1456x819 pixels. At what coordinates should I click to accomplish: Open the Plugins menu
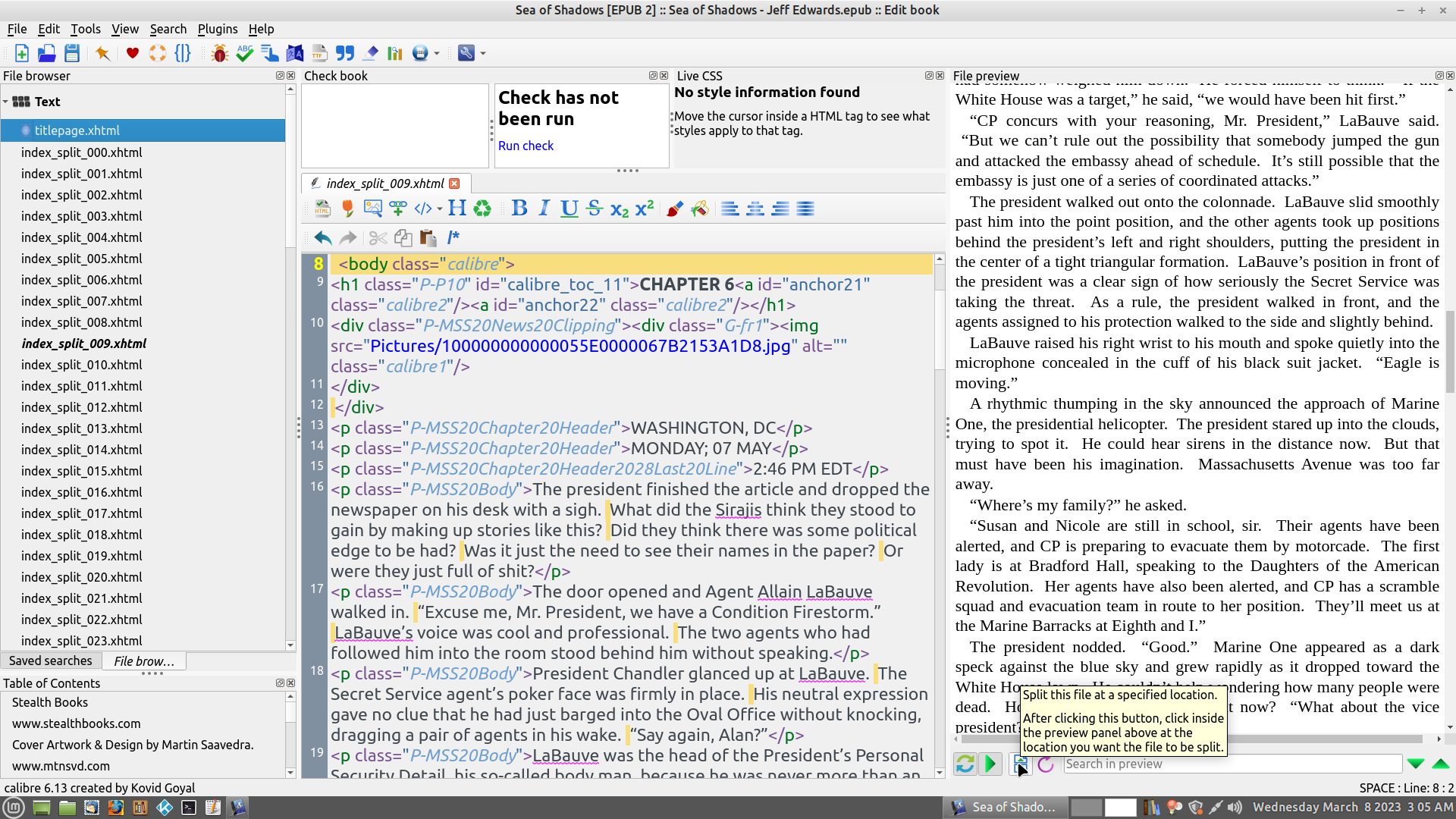pos(217,29)
